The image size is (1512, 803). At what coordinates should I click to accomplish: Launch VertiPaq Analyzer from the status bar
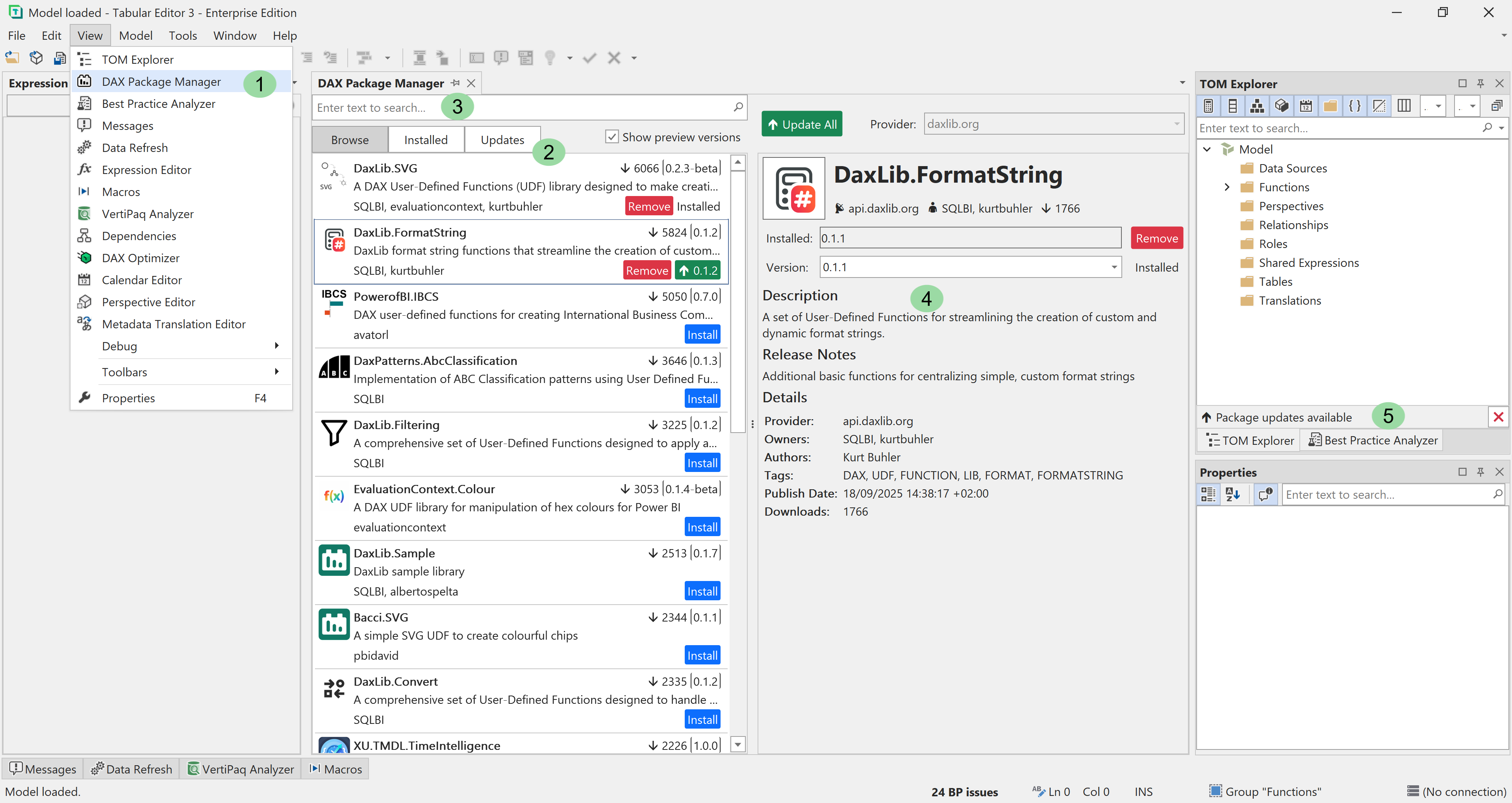click(x=241, y=768)
